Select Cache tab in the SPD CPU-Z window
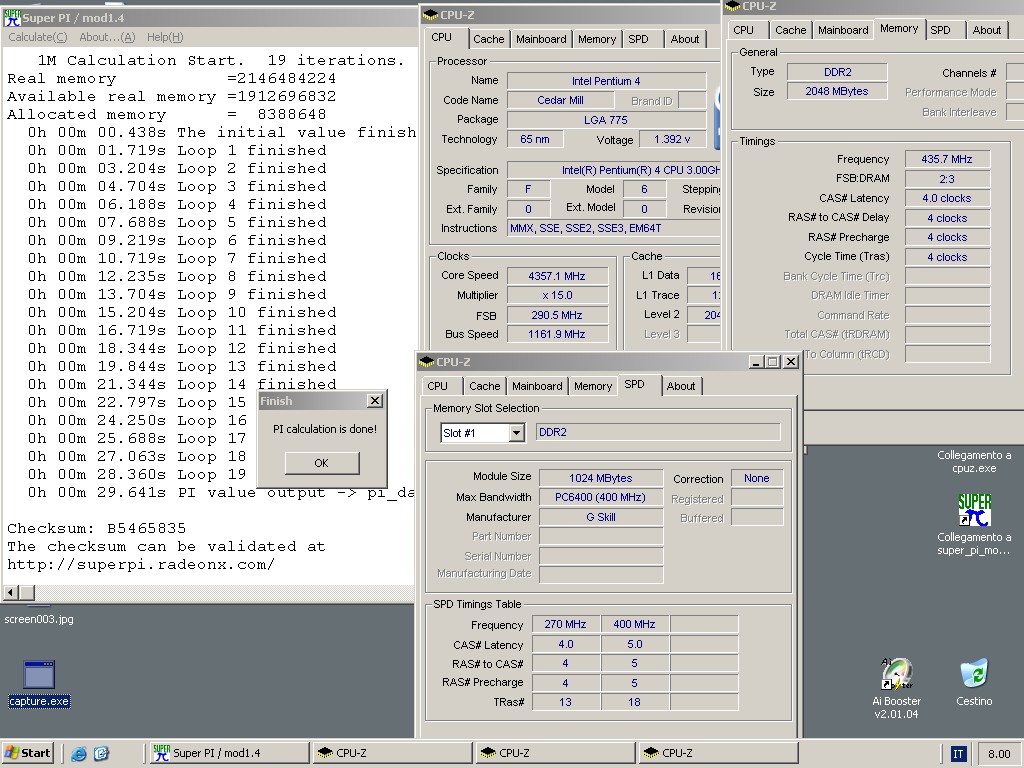This screenshot has height=768, width=1024. 485,386
